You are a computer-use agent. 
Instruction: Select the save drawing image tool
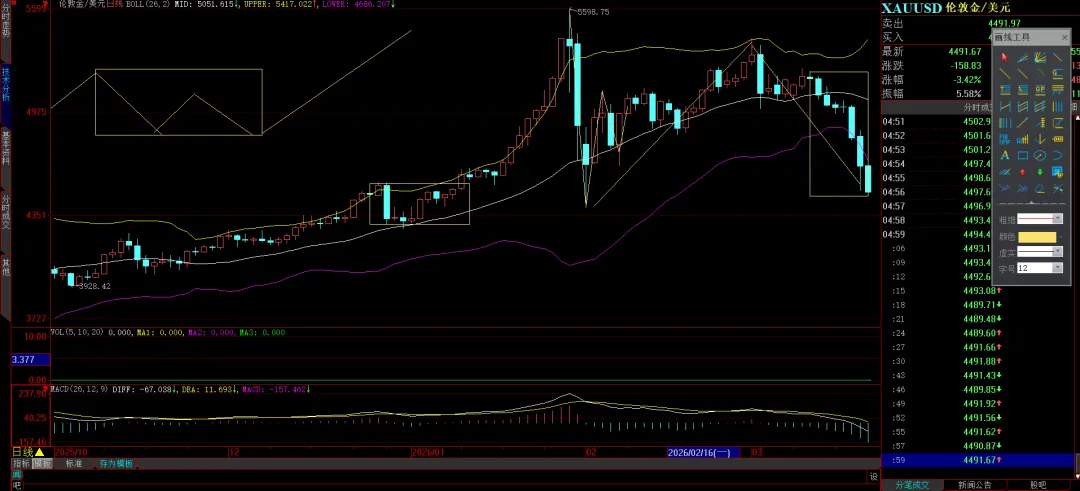[x=1058, y=172]
